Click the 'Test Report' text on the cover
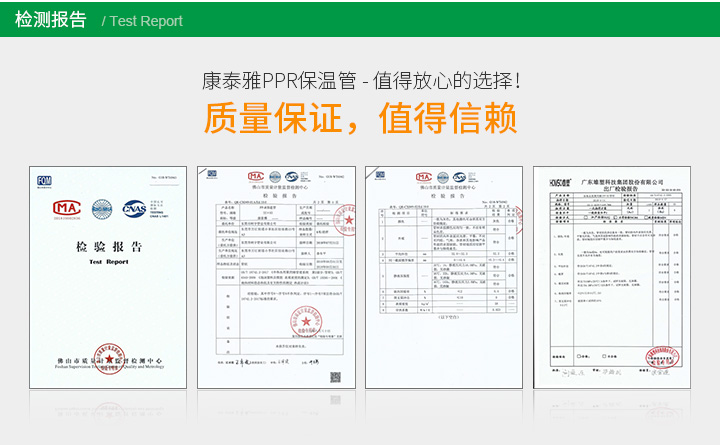This screenshot has height=445, width=720. click(x=109, y=261)
